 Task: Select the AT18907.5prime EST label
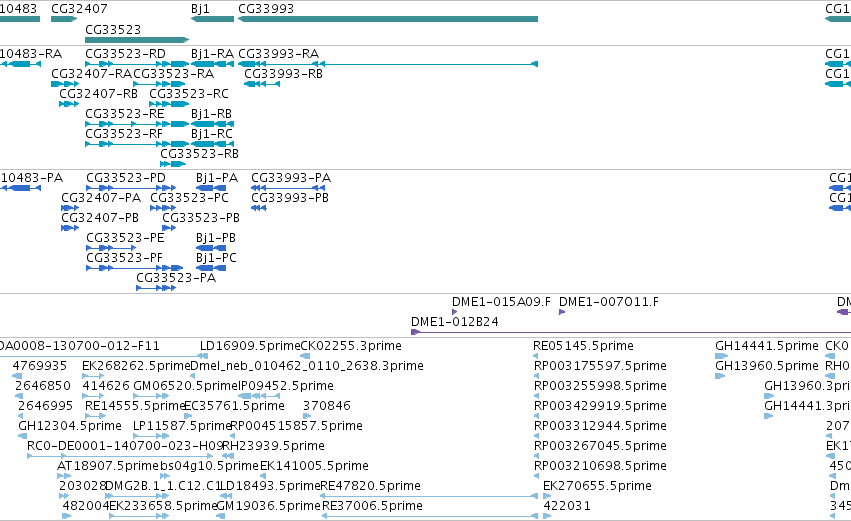[108, 467]
